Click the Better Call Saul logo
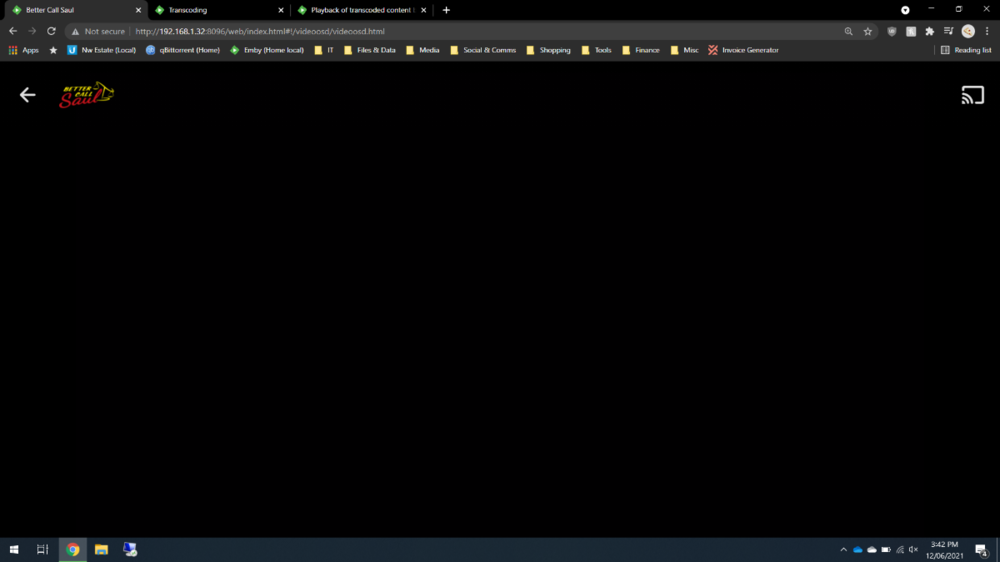Viewport: 1000px width, 562px height. (x=87, y=94)
